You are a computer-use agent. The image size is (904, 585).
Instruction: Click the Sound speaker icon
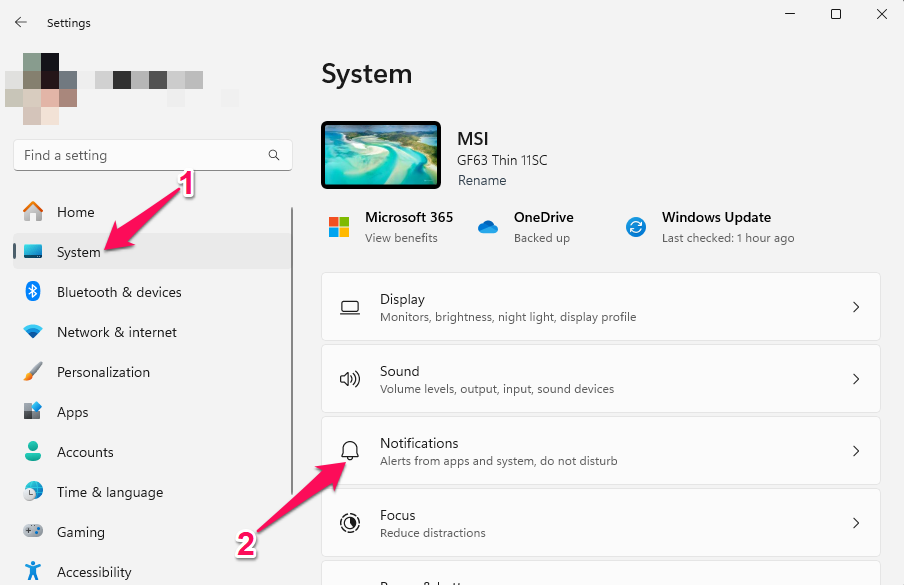(350, 379)
